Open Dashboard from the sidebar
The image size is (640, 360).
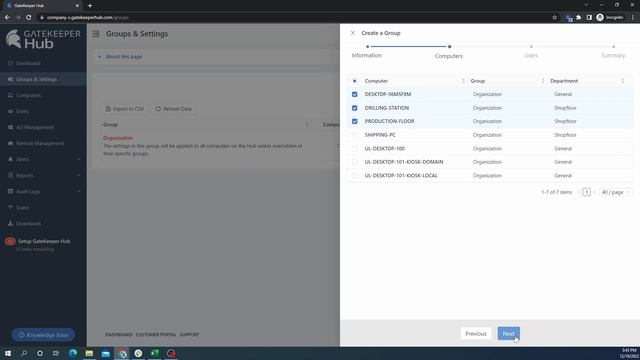click(x=28, y=63)
